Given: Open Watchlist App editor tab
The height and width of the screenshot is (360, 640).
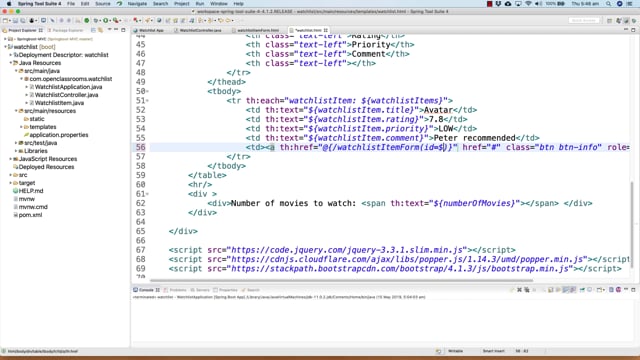Looking at the screenshot, I should [x=151, y=30].
